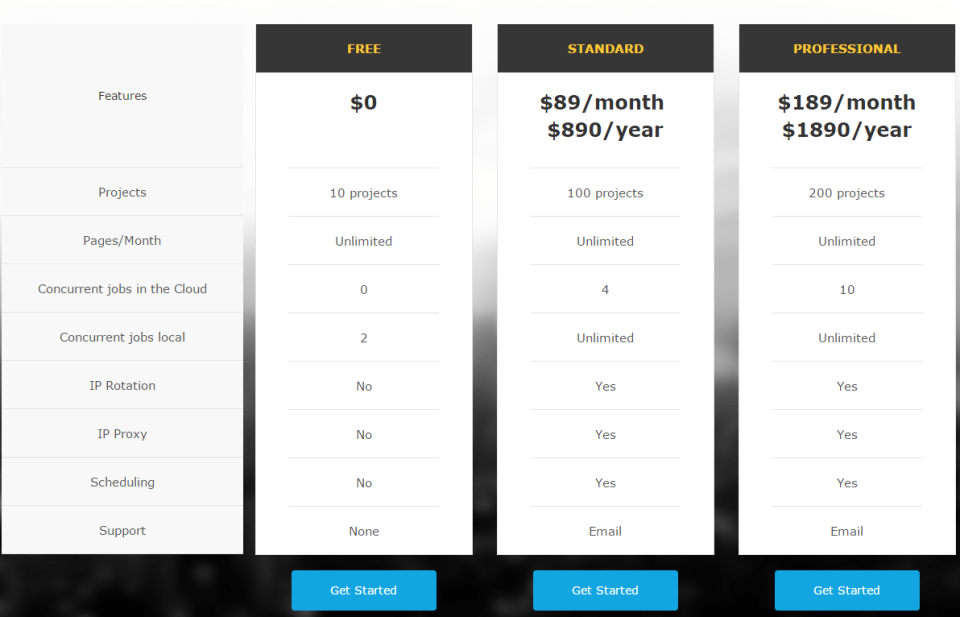Click the Support feature label

pos(122,531)
